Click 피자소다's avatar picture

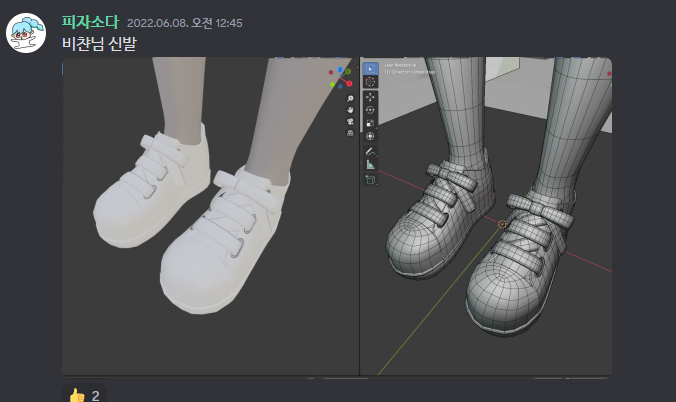[26, 35]
